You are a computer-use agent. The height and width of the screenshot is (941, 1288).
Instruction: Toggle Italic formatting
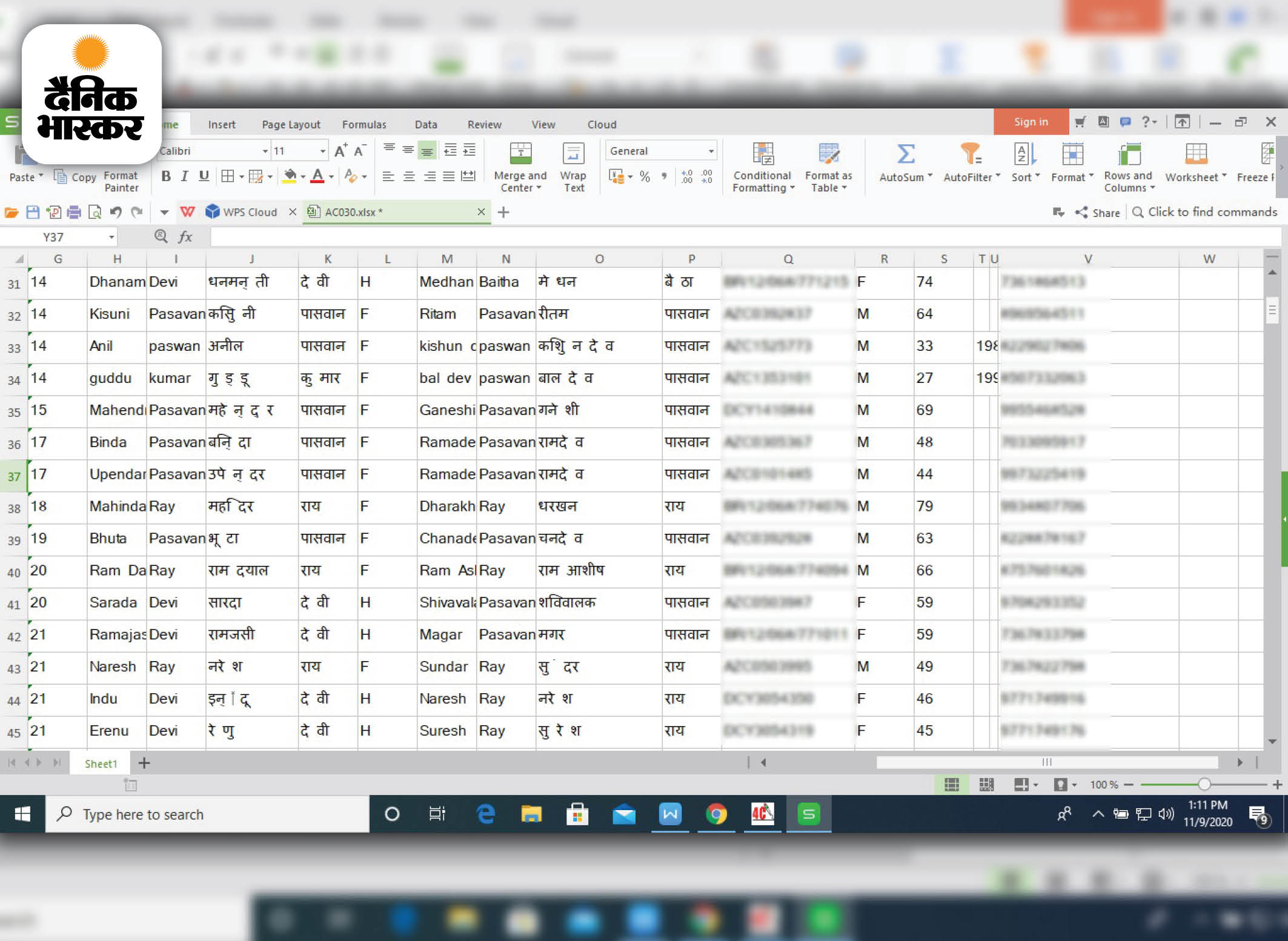pyautogui.click(x=185, y=176)
